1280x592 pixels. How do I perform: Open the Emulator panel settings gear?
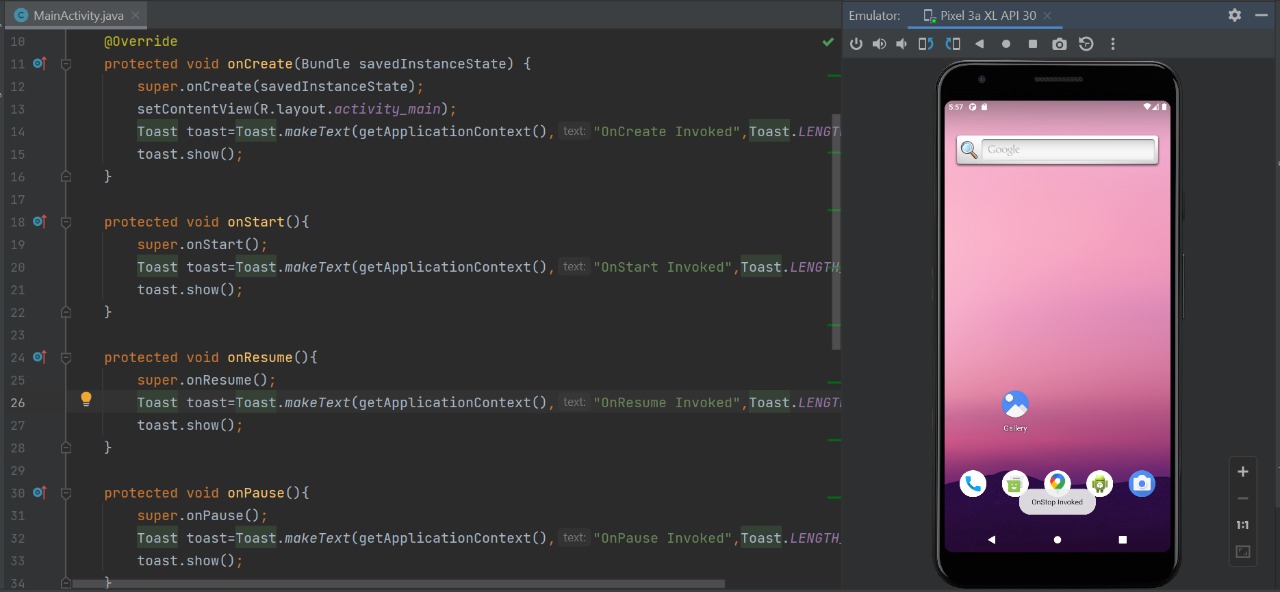[x=1234, y=15]
